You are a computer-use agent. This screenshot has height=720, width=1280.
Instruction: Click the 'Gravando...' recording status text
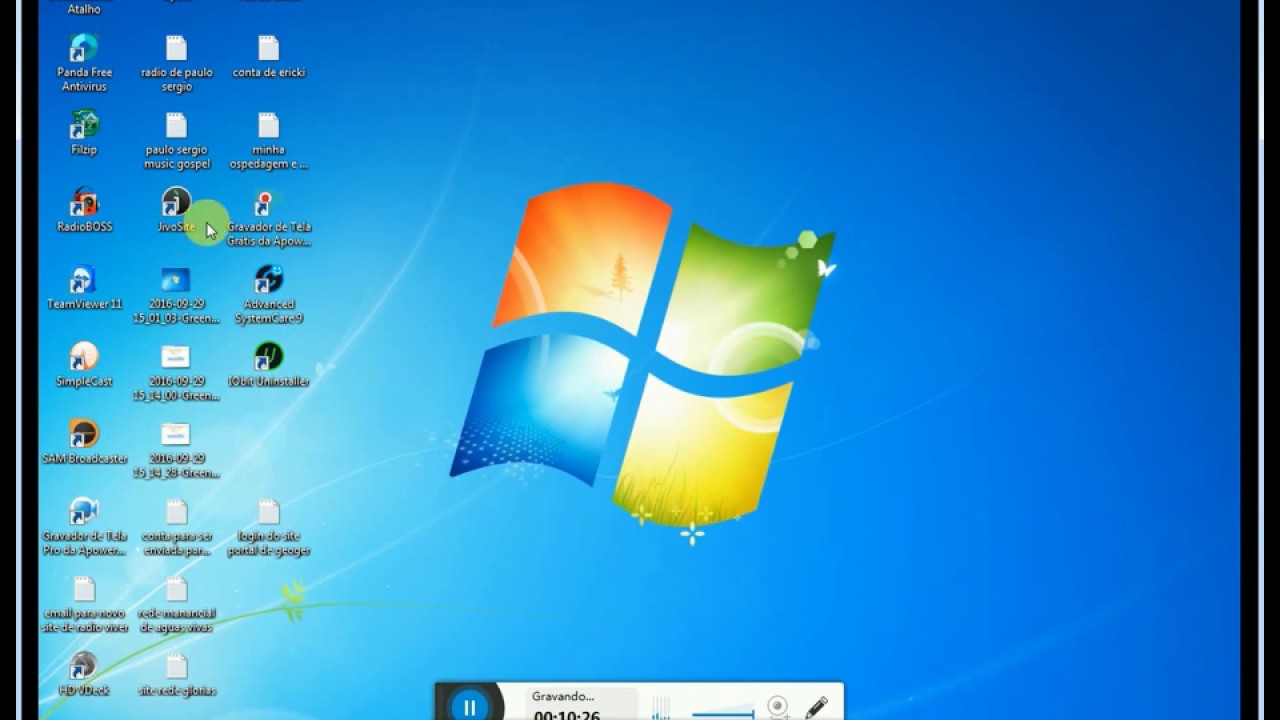pyautogui.click(x=562, y=696)
